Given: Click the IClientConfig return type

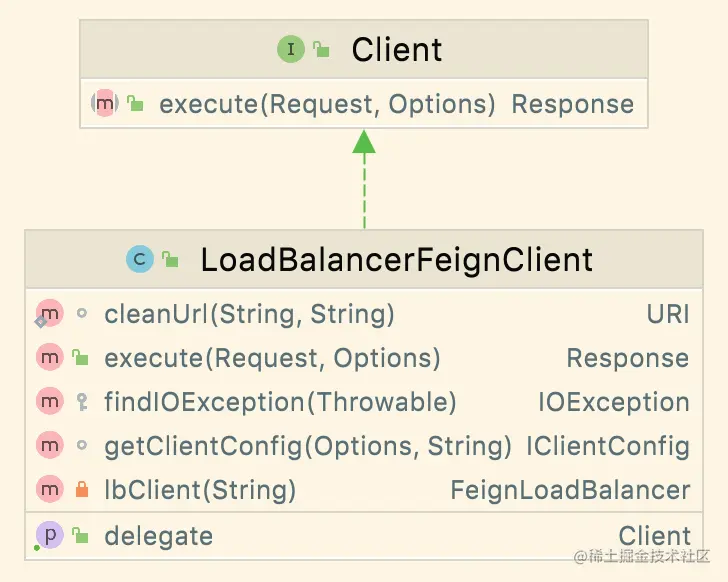Looking at the screenshot, I should (608, 446).
